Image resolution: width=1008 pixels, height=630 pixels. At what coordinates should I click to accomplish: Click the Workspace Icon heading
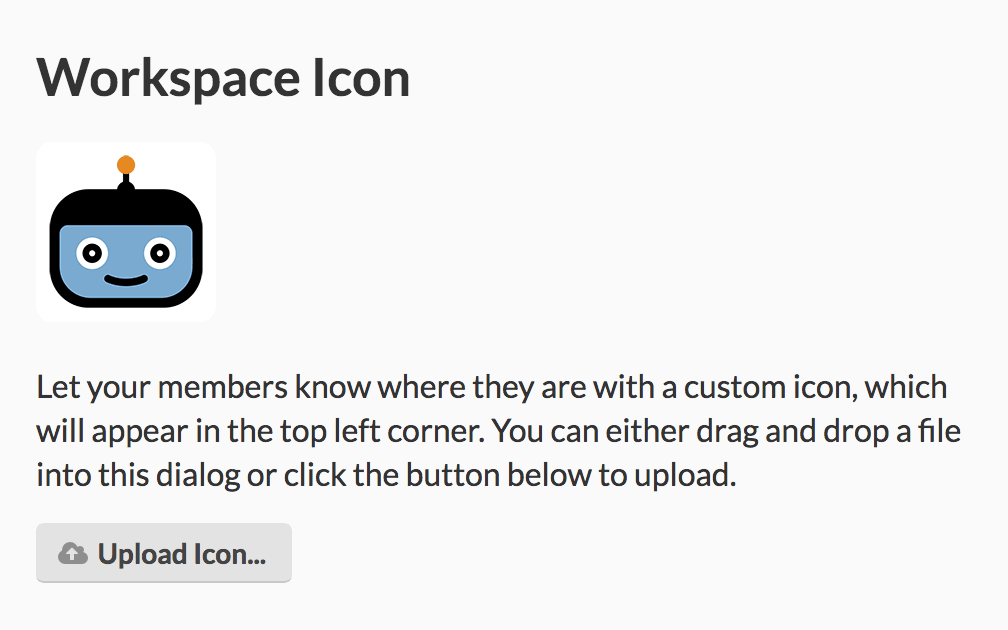pyautogui.click(x=222, y=77)
